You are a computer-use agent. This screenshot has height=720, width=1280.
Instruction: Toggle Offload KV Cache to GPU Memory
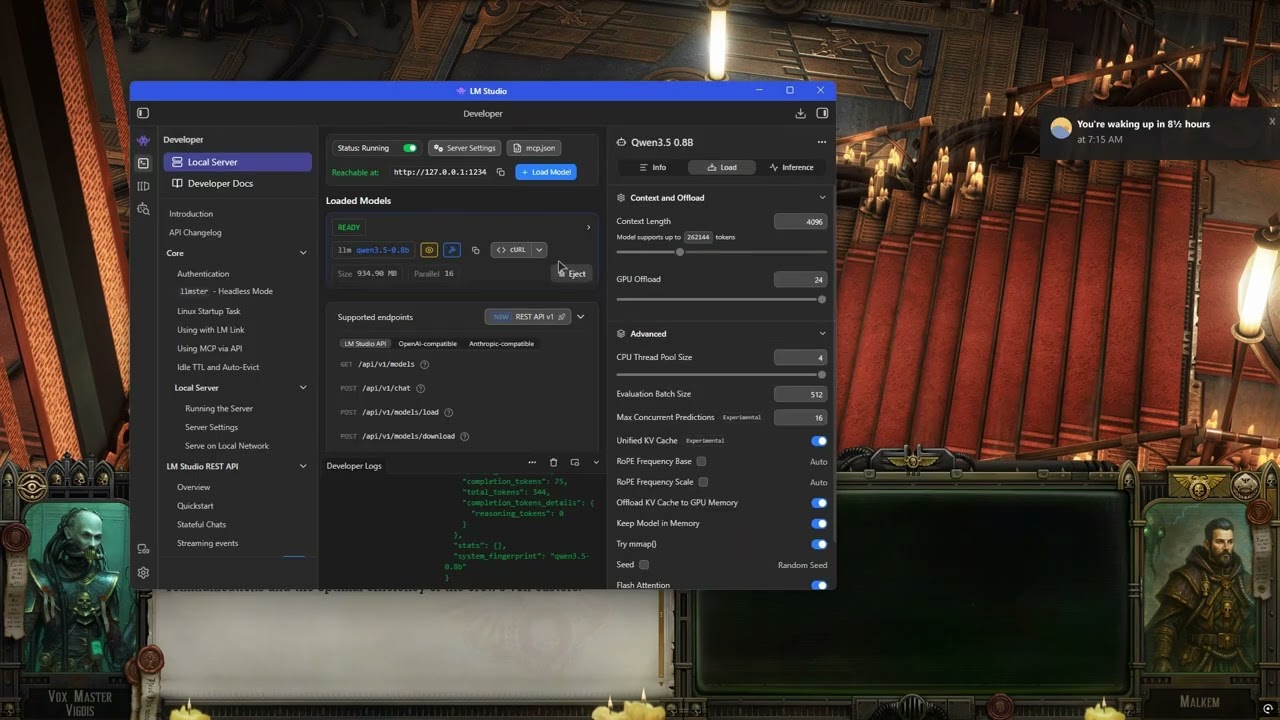point(819,503)
